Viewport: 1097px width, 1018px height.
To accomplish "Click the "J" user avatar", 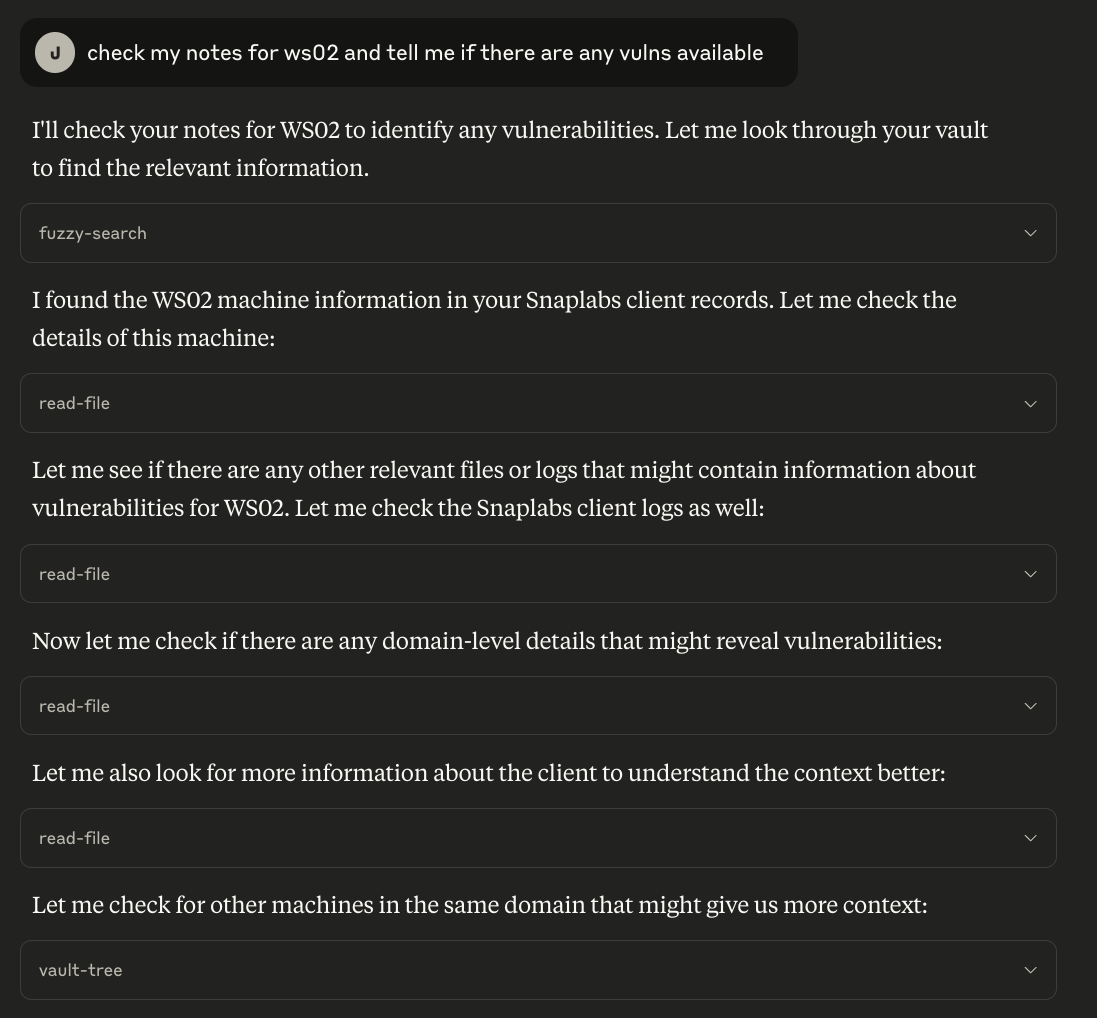I will coord(55,53).
